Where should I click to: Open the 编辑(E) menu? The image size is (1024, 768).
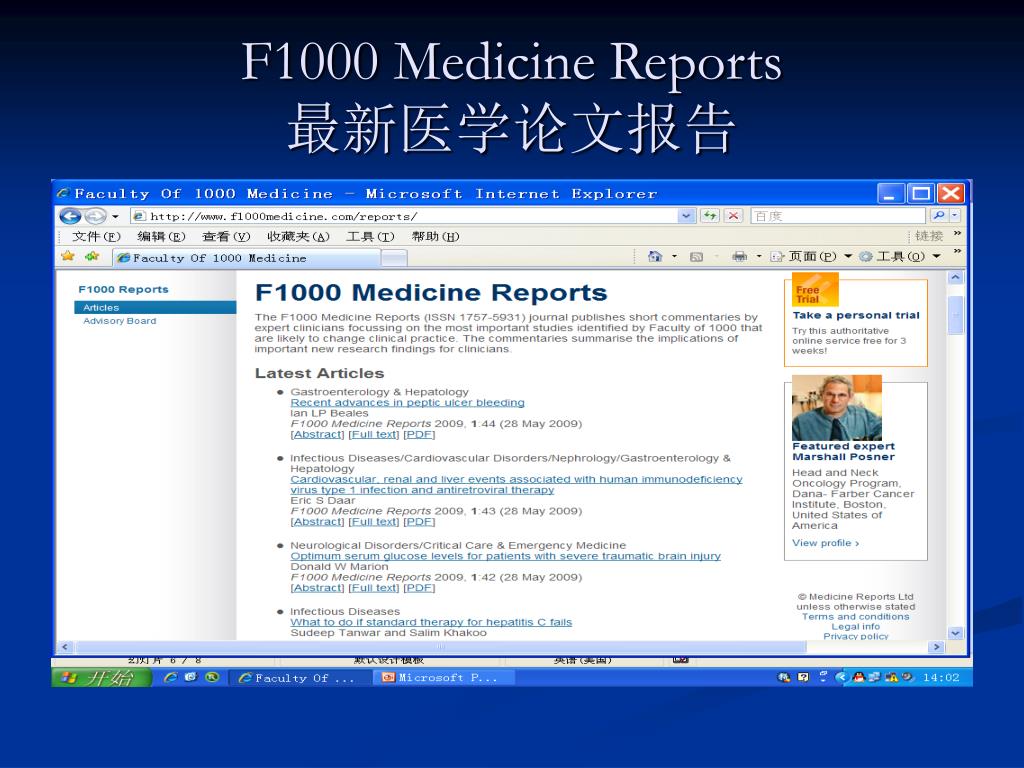pos(161,236)
